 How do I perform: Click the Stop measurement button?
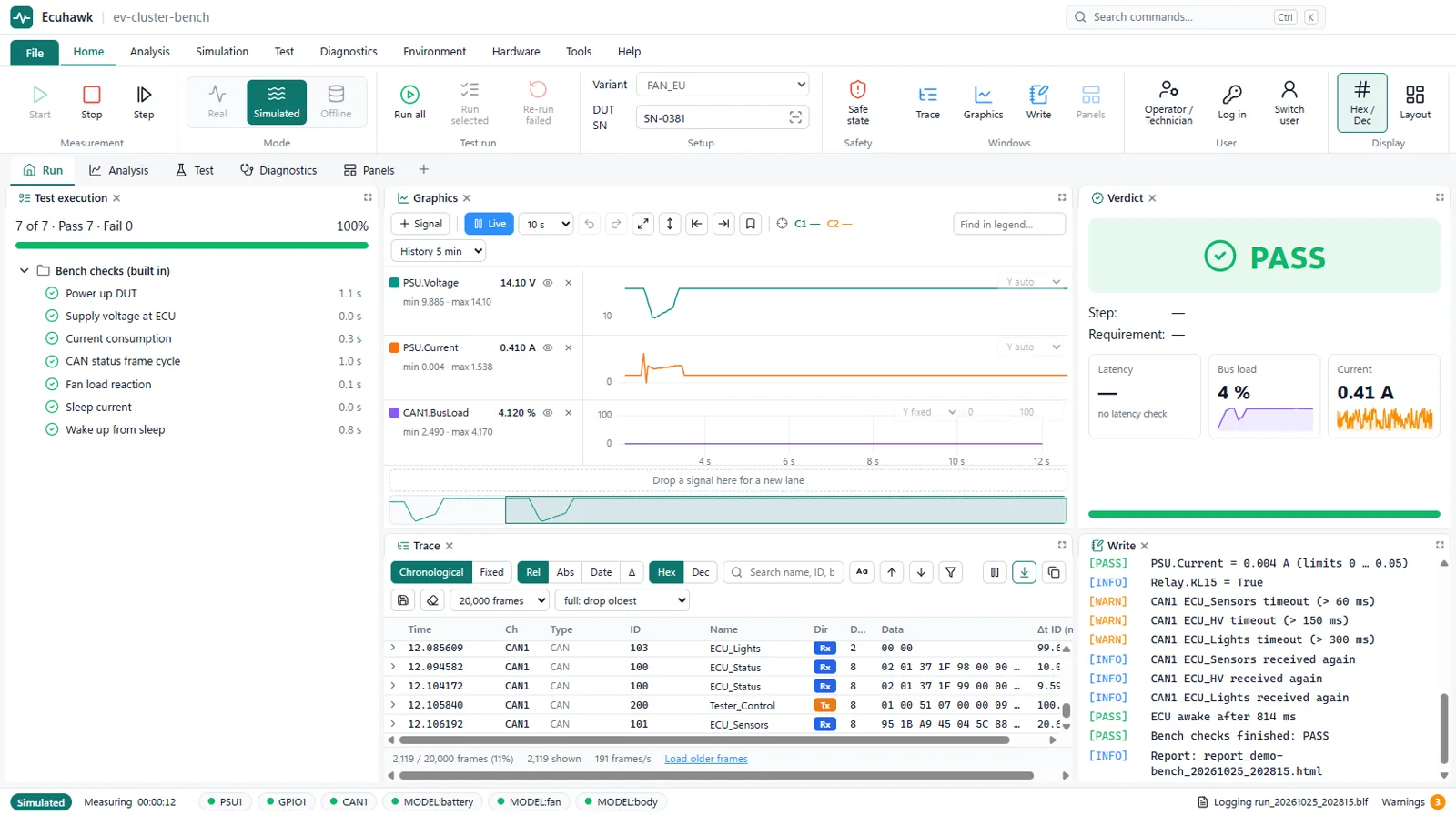coord(92,102)
